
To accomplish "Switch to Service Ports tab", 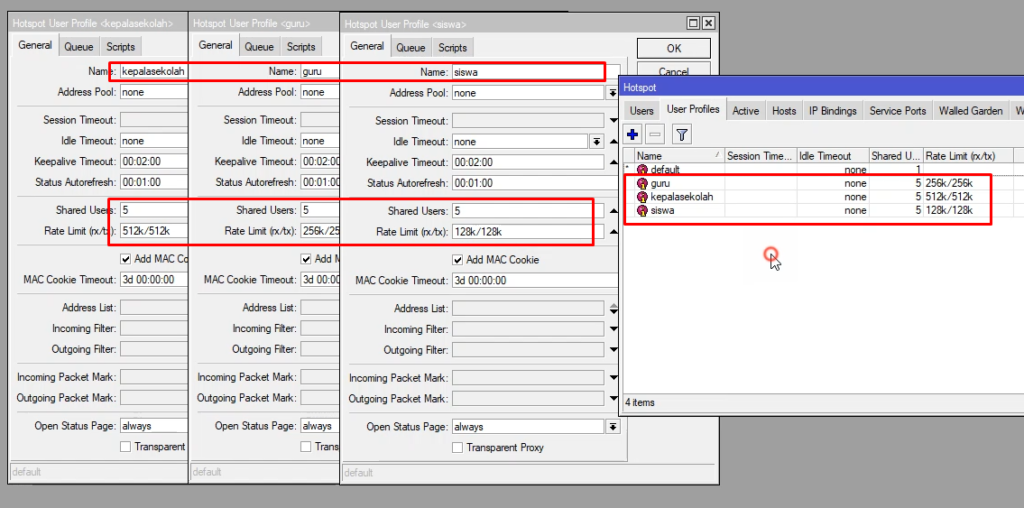I will coord(897,111).
